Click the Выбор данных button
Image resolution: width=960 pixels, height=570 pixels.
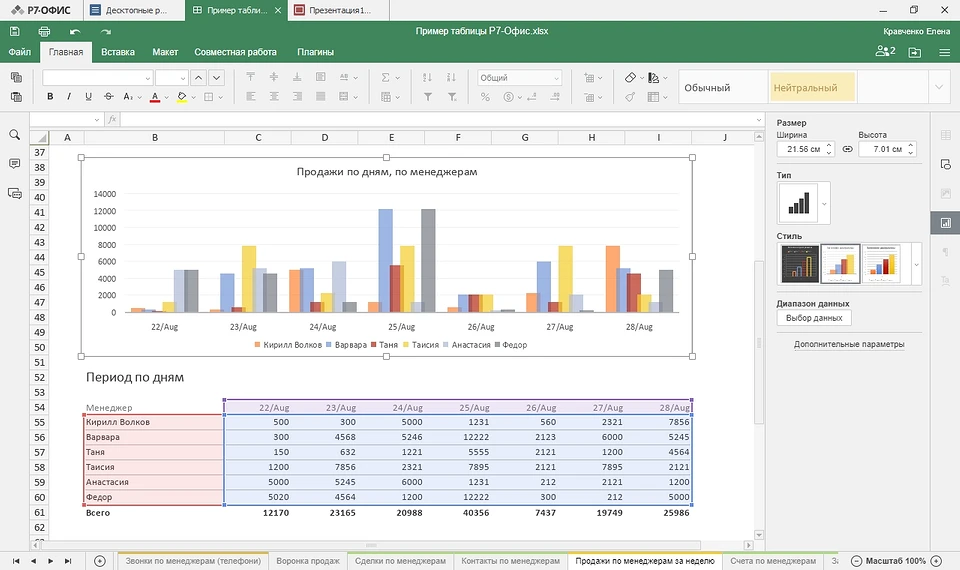click(814, 318)
